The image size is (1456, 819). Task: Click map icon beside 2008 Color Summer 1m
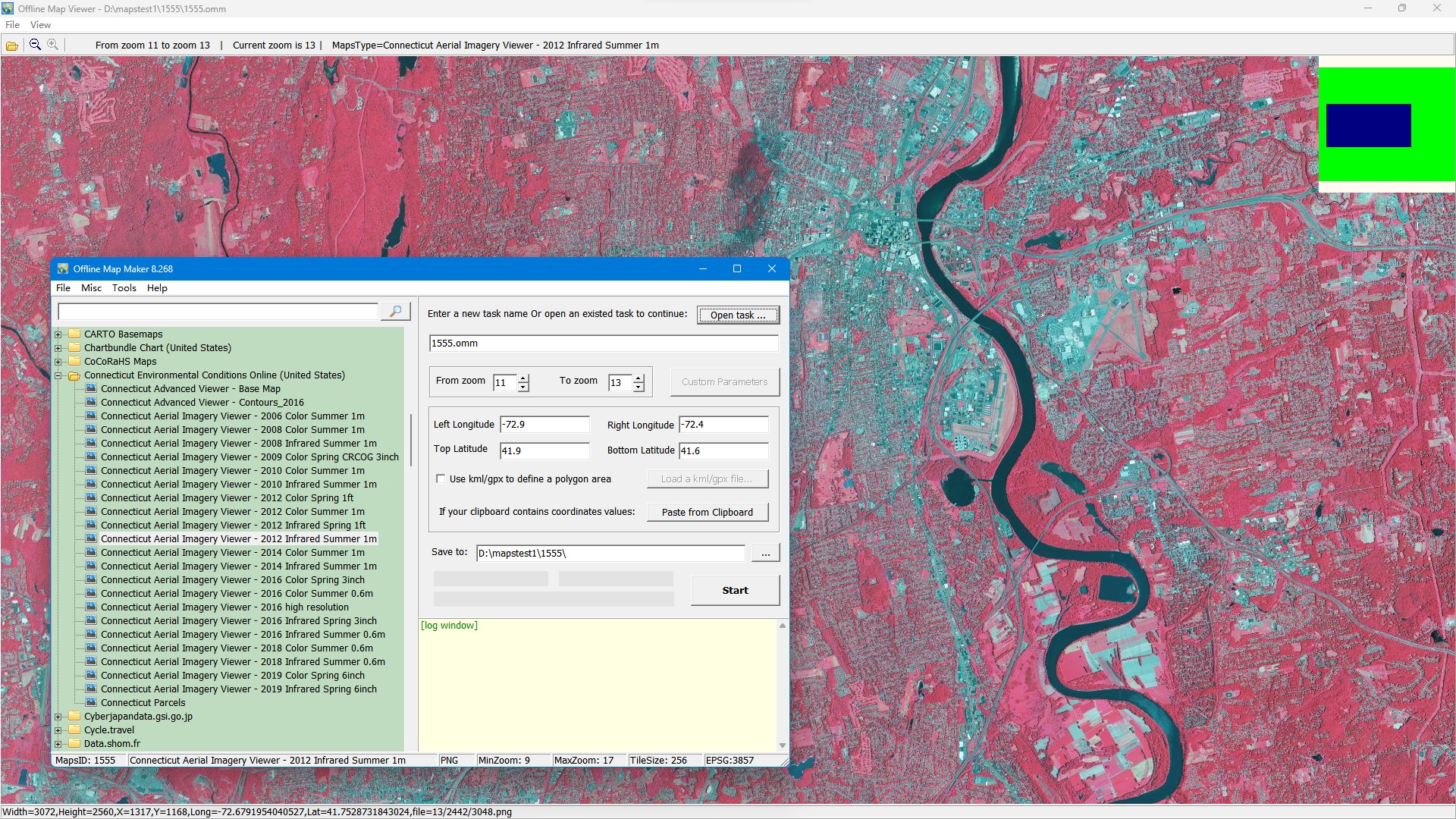(92, 429)
